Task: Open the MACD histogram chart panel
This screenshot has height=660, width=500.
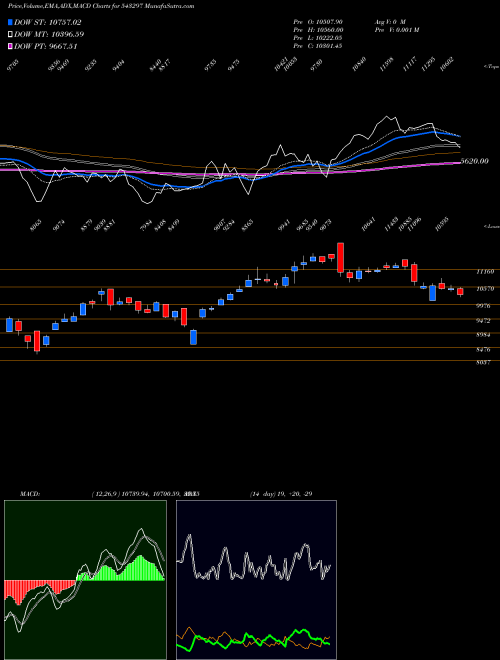Action: point(85,580)
